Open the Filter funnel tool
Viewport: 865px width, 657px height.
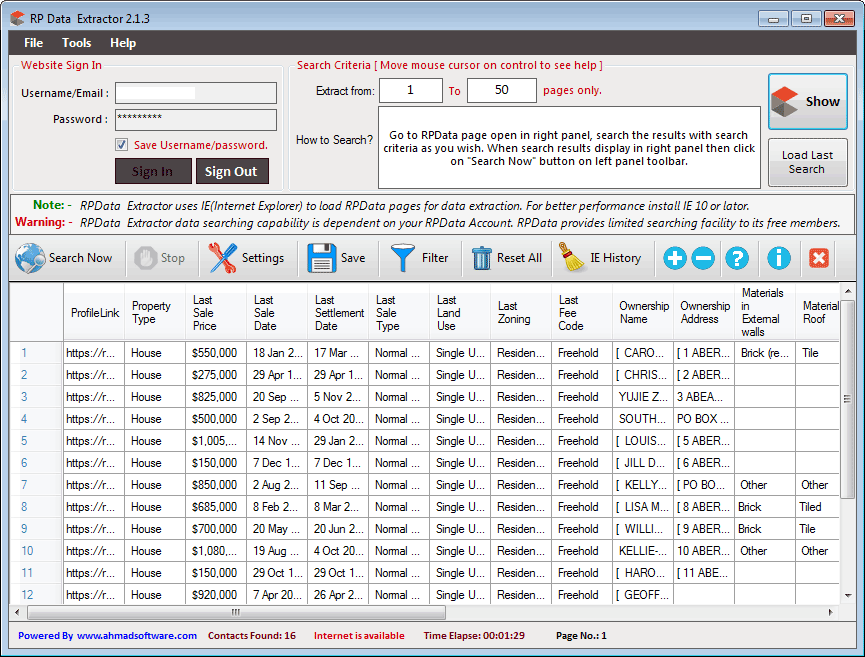pos(403,258)
